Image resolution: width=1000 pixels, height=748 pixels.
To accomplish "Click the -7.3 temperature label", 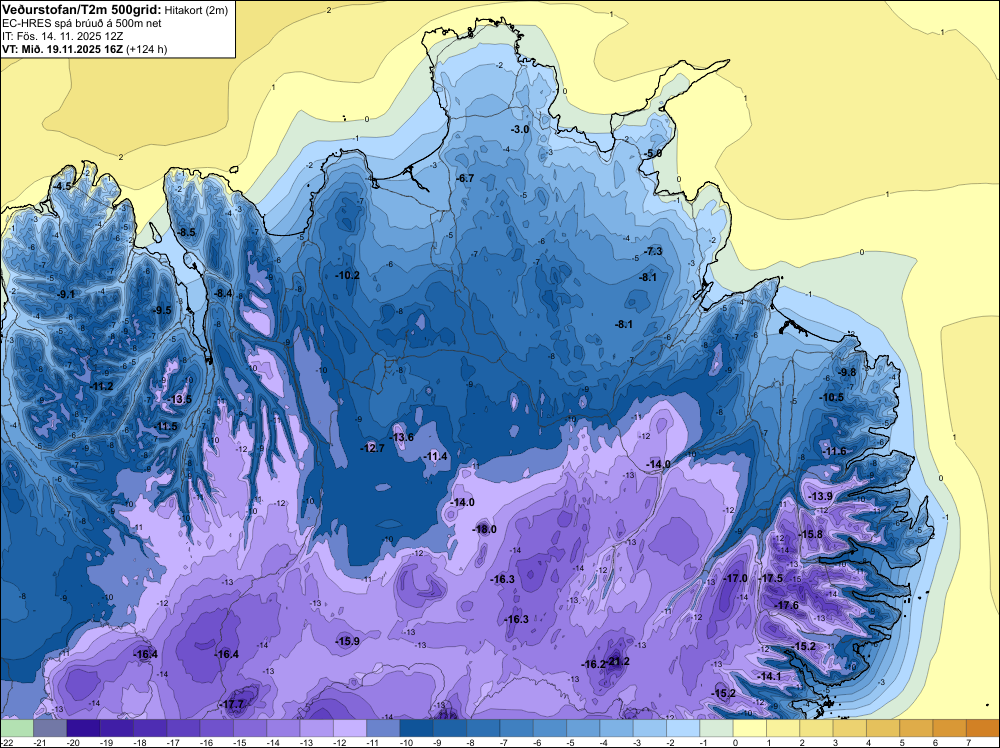I will pos(653,251).
